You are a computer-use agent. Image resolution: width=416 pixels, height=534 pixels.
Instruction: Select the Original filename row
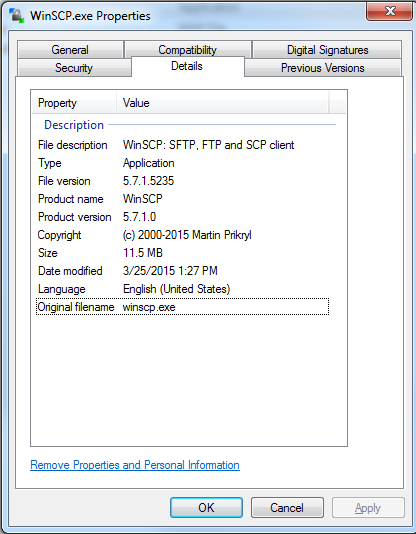(x=182, y=307)
